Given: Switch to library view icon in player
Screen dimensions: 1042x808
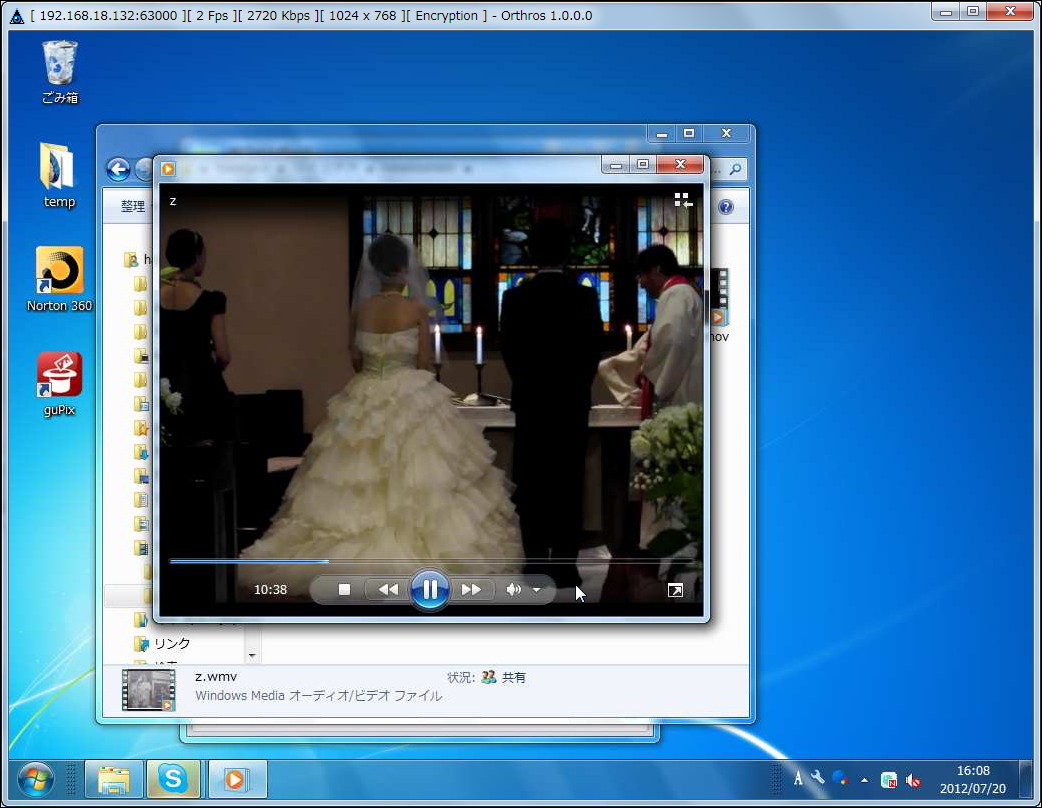Looking at the screenshot, I should [683, 200].
